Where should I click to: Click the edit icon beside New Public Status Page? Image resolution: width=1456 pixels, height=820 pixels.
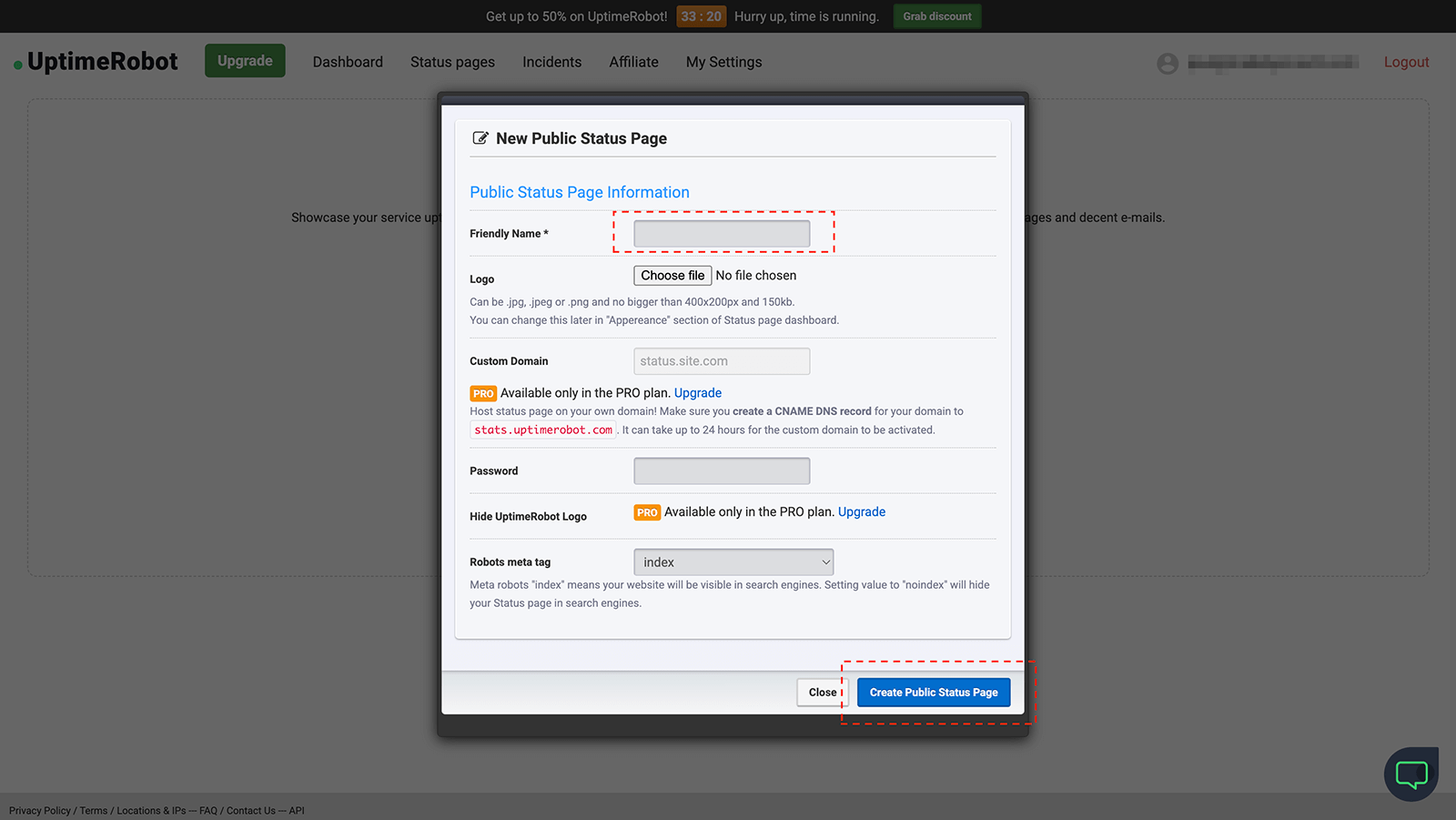click(x=480, y=138)
